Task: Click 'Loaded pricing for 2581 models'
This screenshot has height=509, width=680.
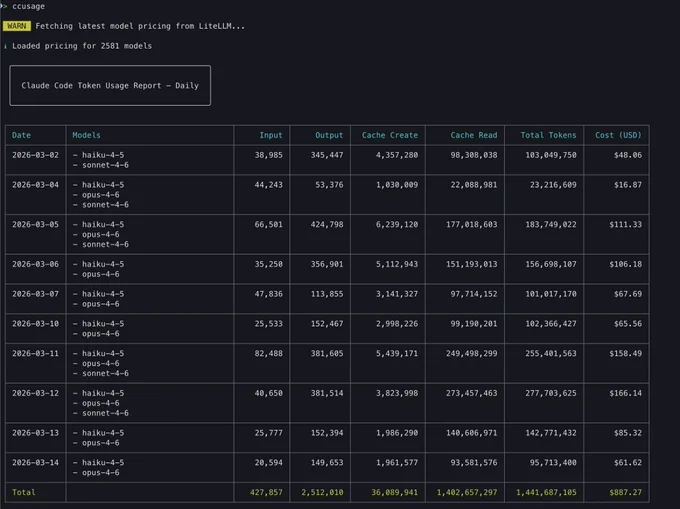Action: (x=82, y=46)
